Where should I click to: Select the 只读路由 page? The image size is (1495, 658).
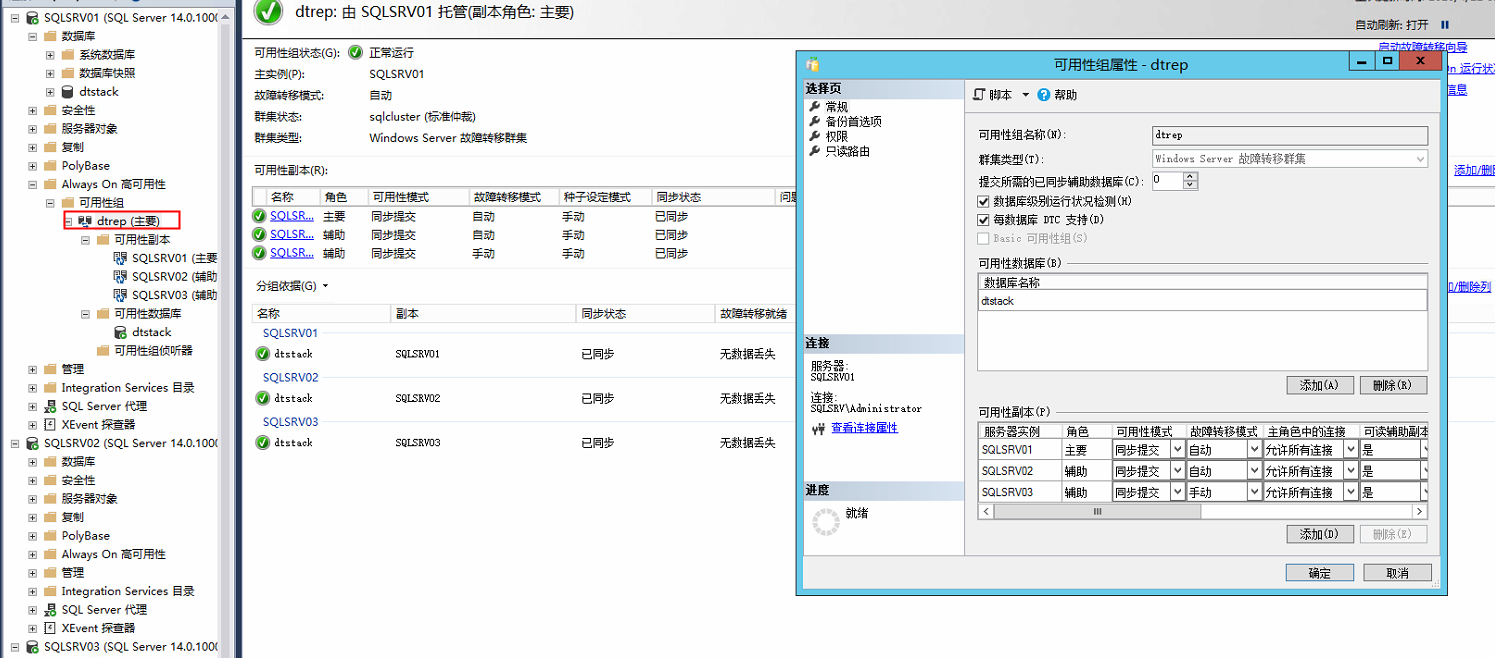tap(847, 151)
